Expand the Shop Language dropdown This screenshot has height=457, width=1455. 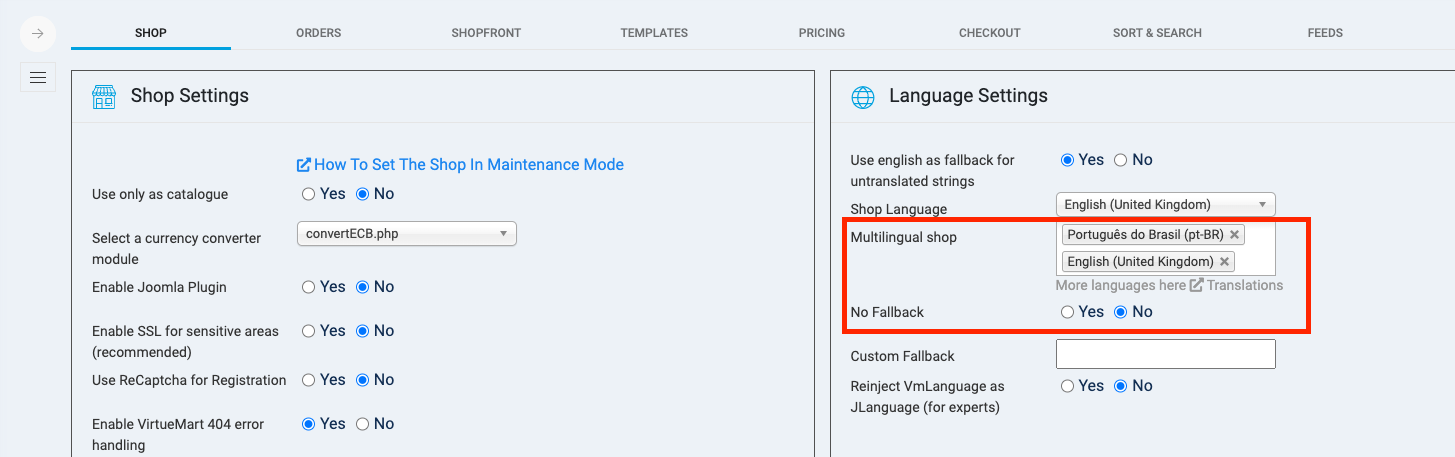pos(1165,205)
